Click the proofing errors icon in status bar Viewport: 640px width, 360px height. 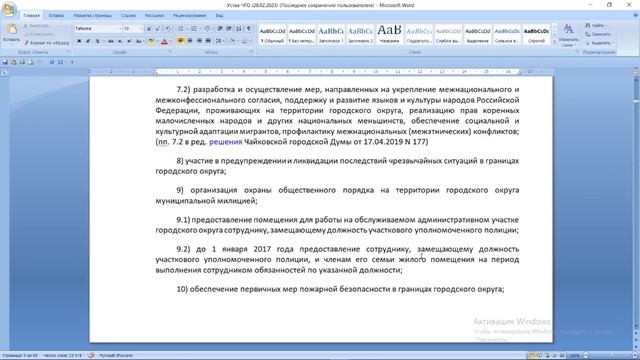click(x=91, y=356)
